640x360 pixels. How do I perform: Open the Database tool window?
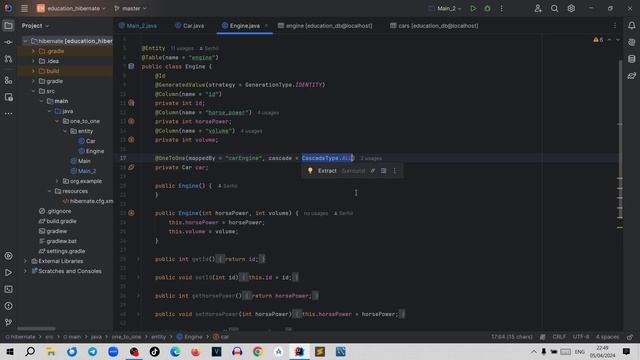(x=631, y=59)
